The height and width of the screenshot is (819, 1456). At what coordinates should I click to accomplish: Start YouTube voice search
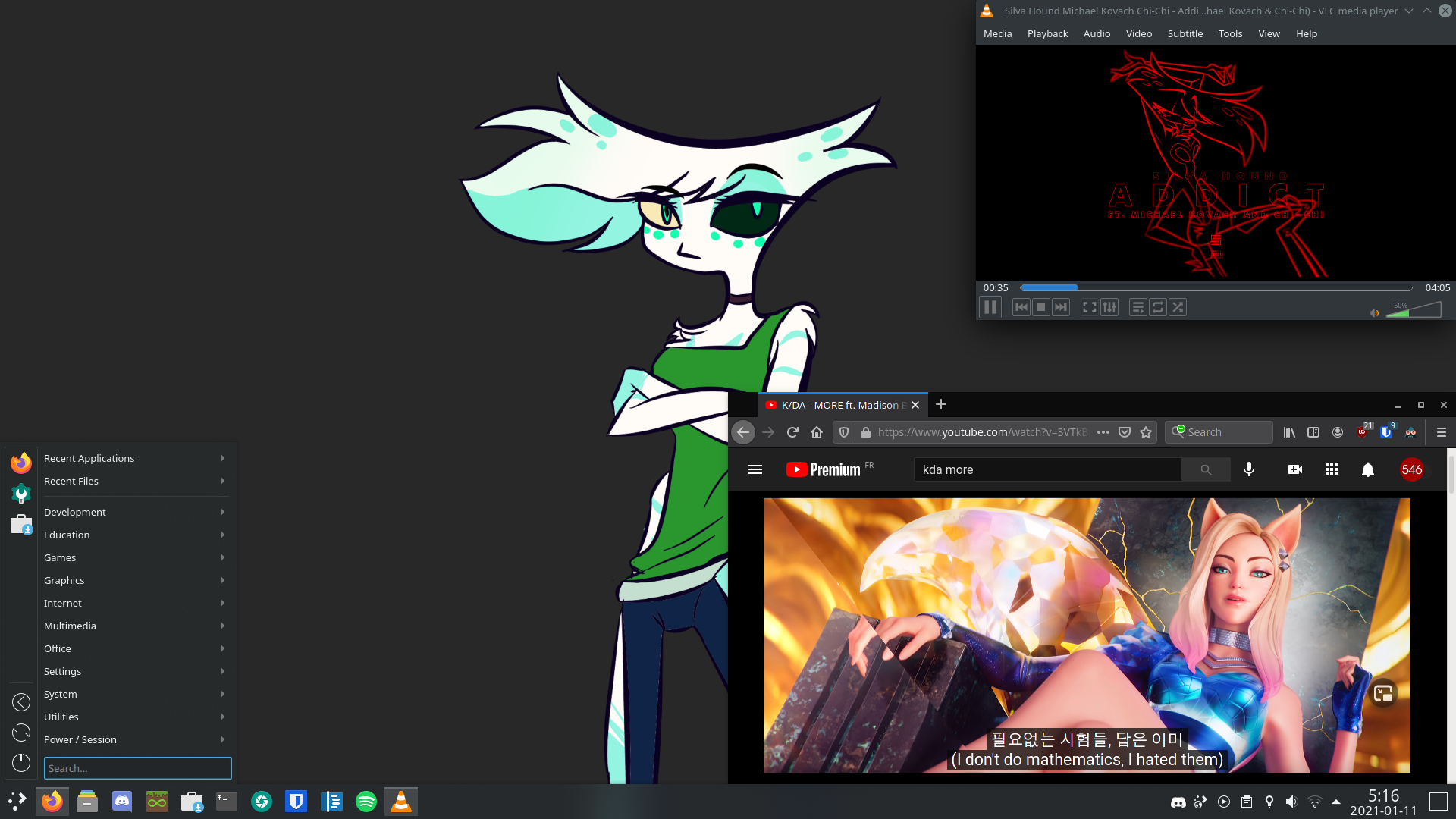[x=1249, y=469]
